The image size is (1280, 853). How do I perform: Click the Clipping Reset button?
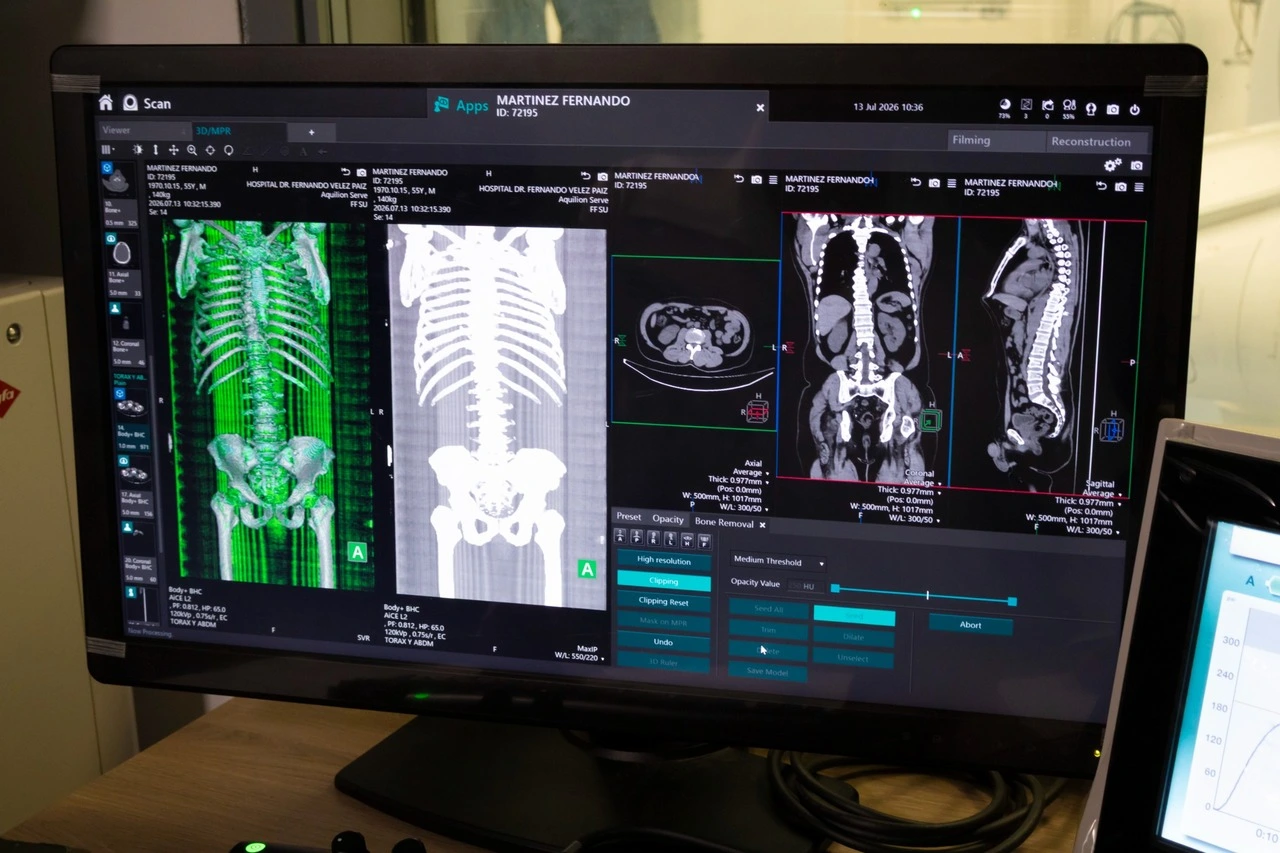point(664,602)
